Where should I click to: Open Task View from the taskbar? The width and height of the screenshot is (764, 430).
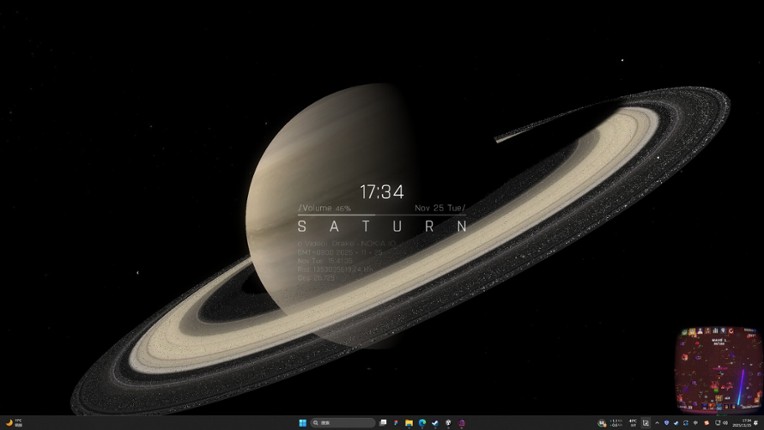(x=383, y=423)
